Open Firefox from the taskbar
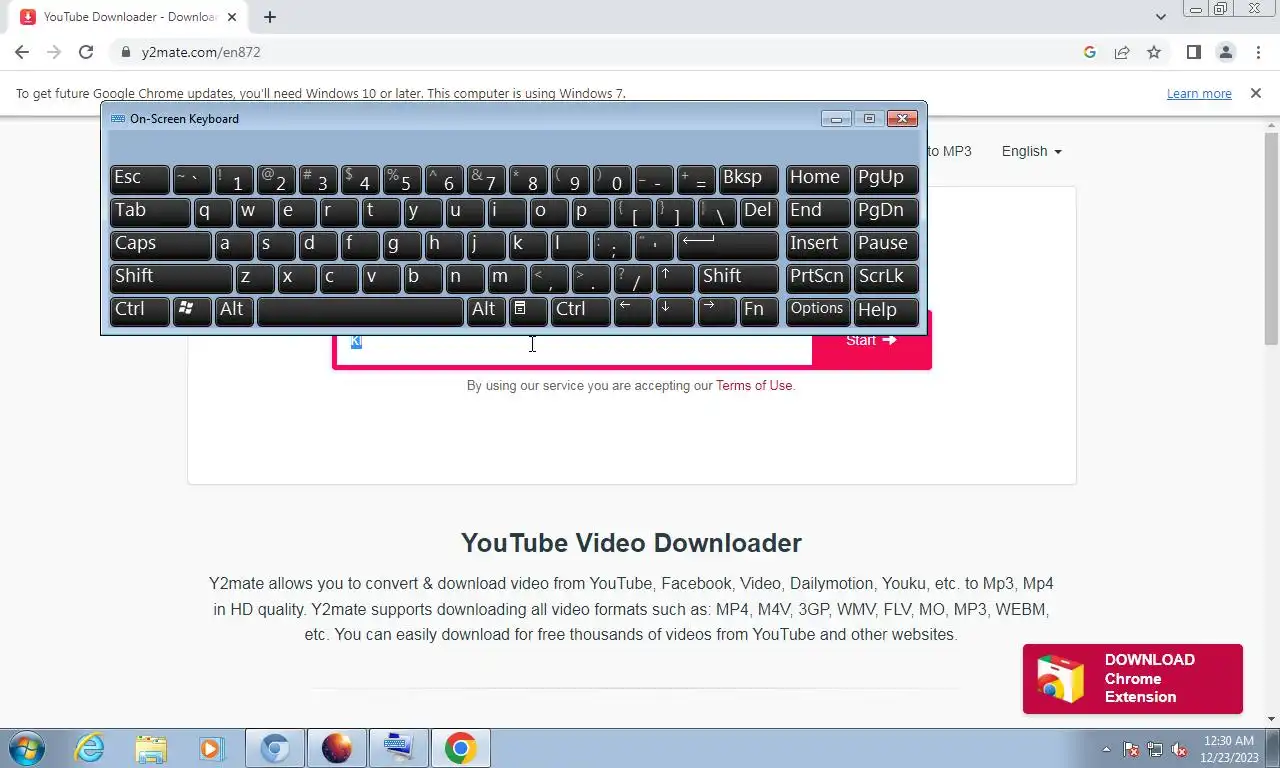The image size is (1280, 768). pyautogui.click(x=337, y=748)
